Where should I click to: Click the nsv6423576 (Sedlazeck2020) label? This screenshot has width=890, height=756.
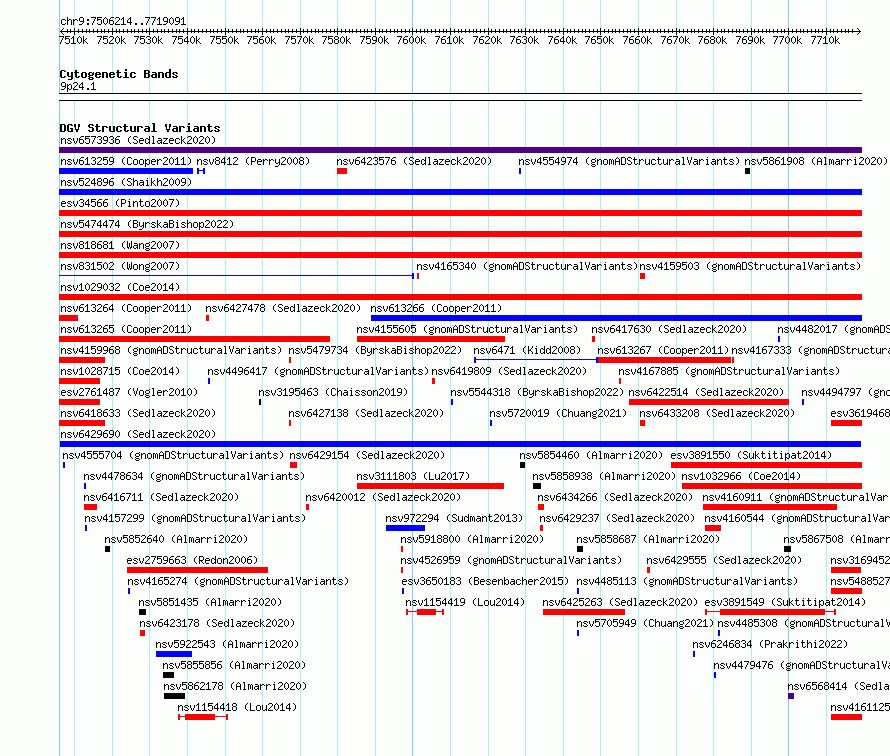(414, 161)
